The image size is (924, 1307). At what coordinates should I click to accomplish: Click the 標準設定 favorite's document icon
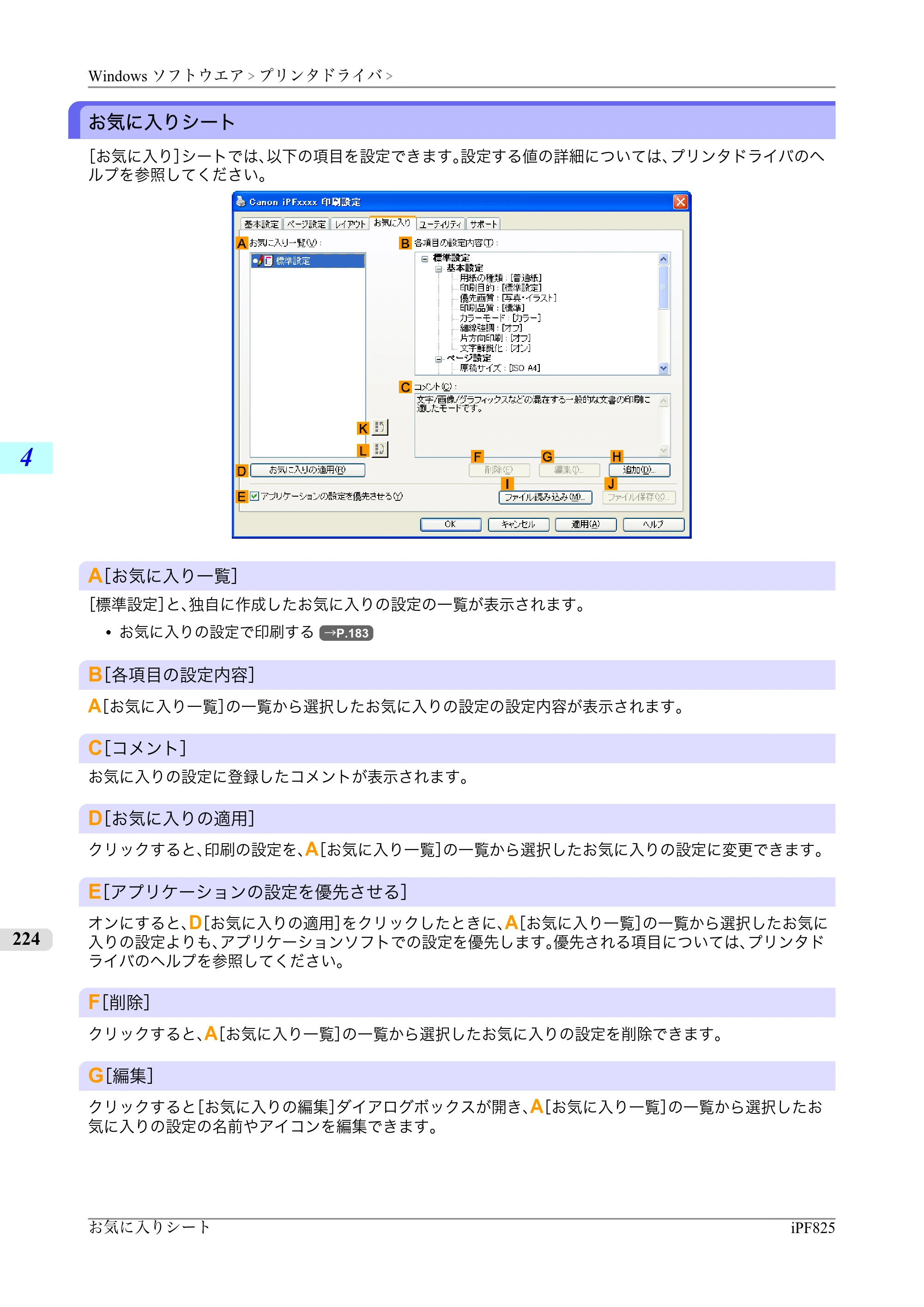click(x=269, y=261)
